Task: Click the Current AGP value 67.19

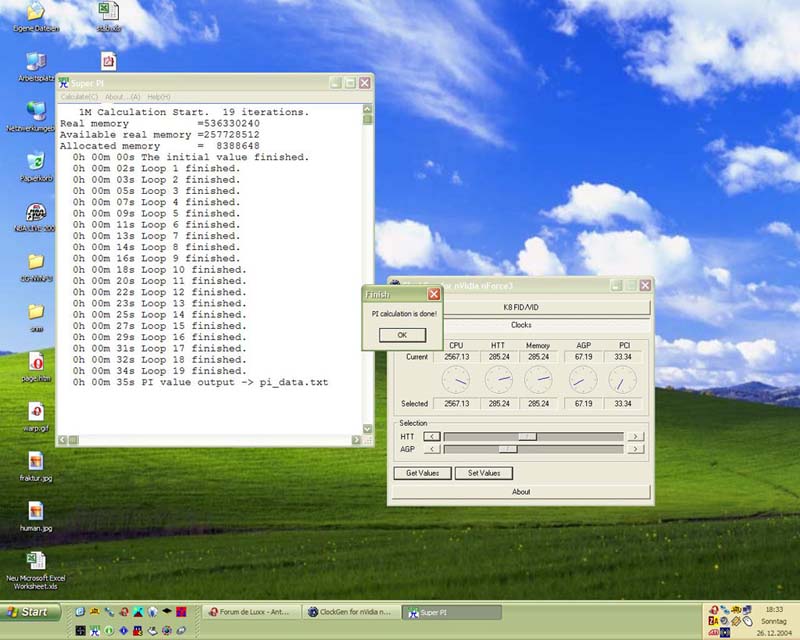Action: pyautogui.click(x=584, y=357)
